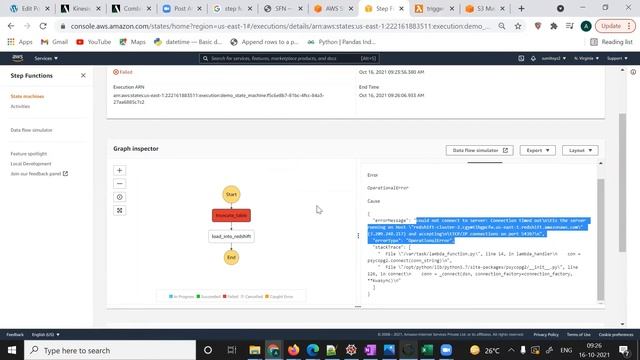Open Data flow simulator sidebar link

click(x=31, y=130)
